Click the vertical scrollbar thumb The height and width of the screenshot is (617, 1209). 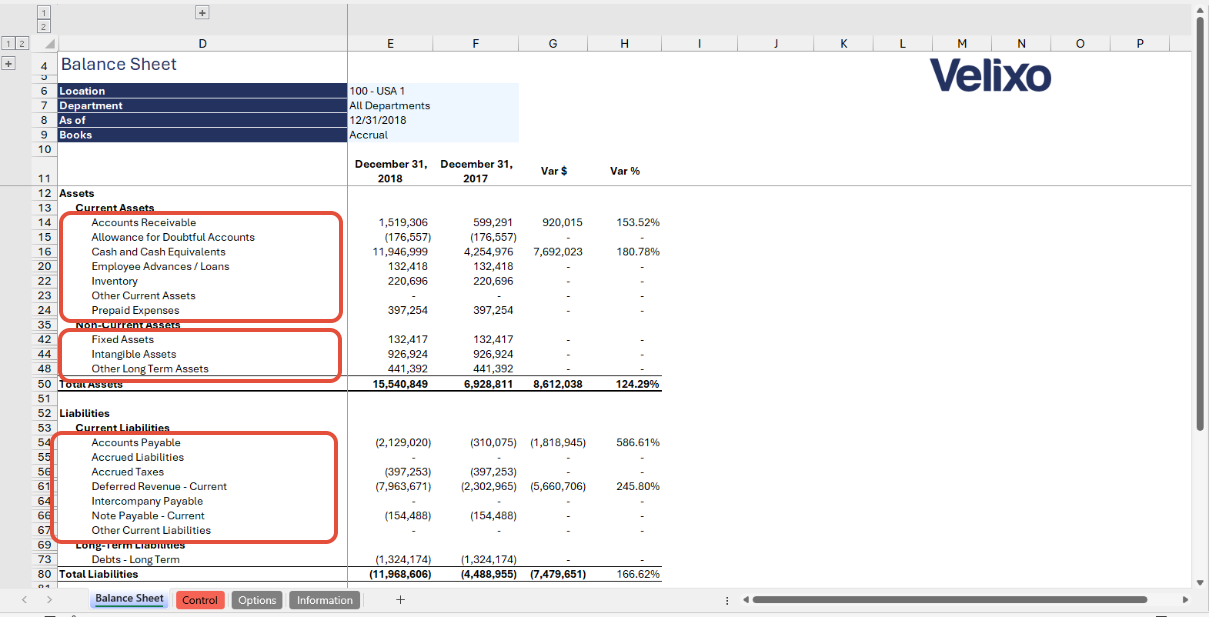[1200, 224]
